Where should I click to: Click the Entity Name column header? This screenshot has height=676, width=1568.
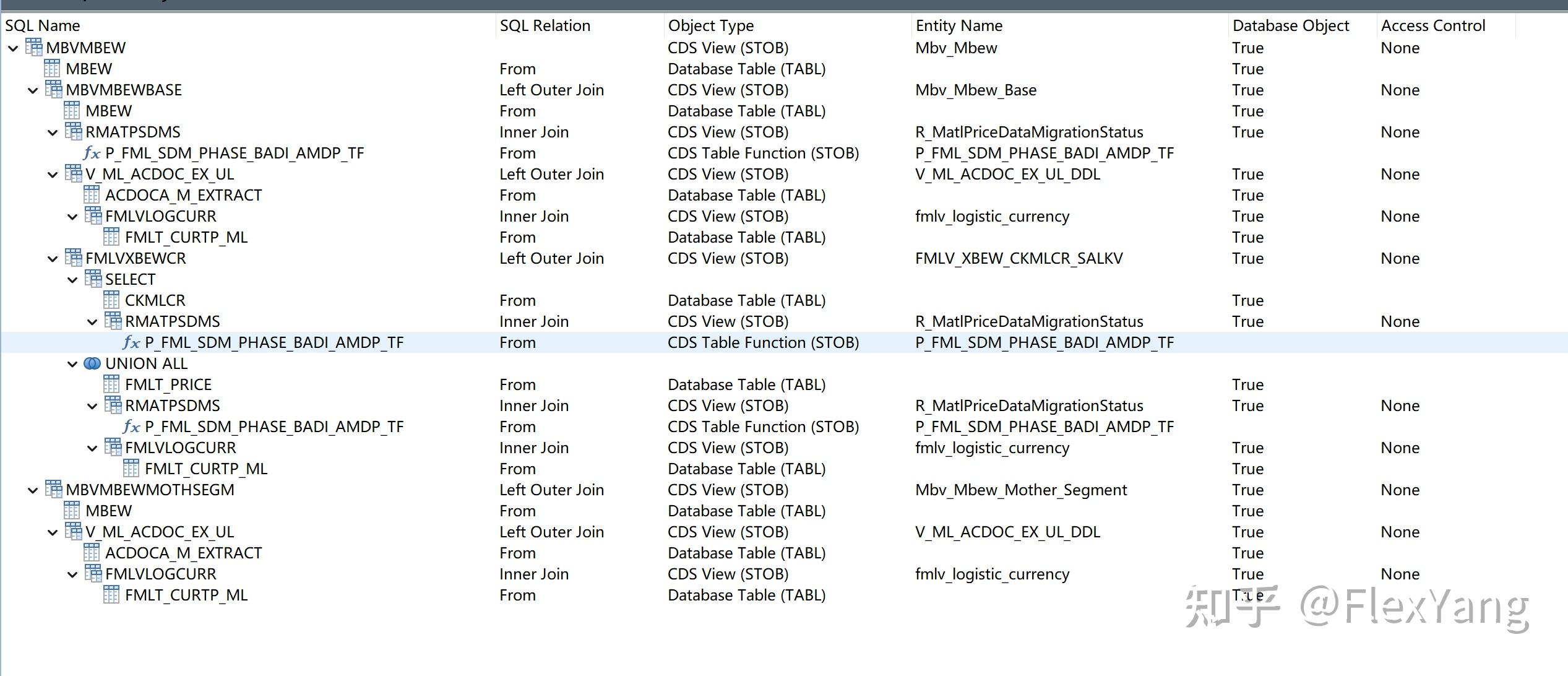958,25
